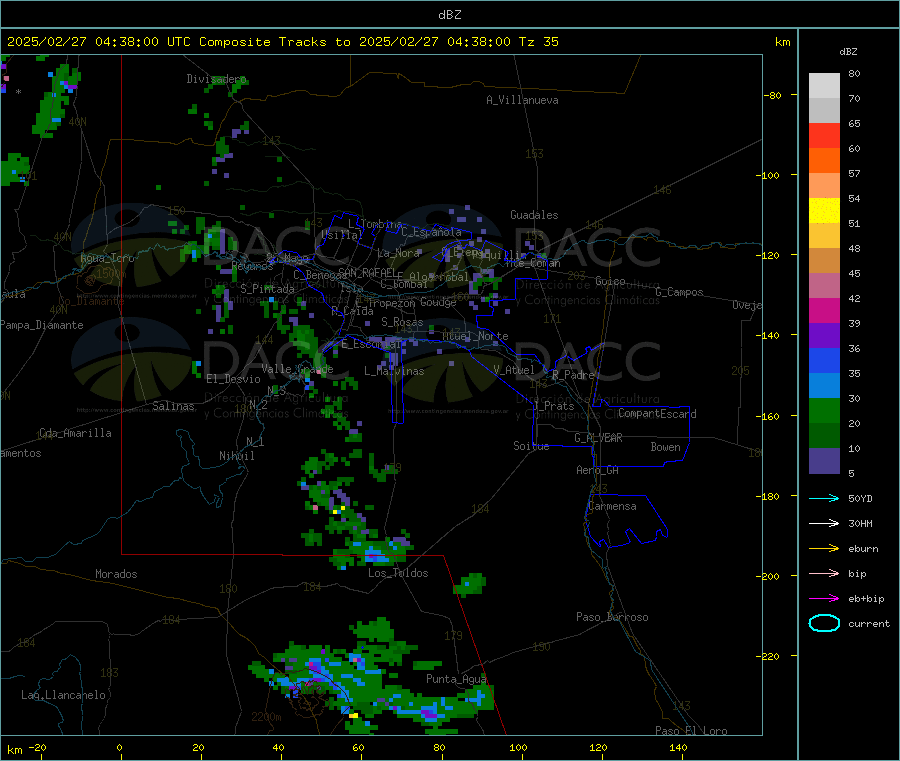Click the 'Los_Toldos' map label

click(398, 573)
